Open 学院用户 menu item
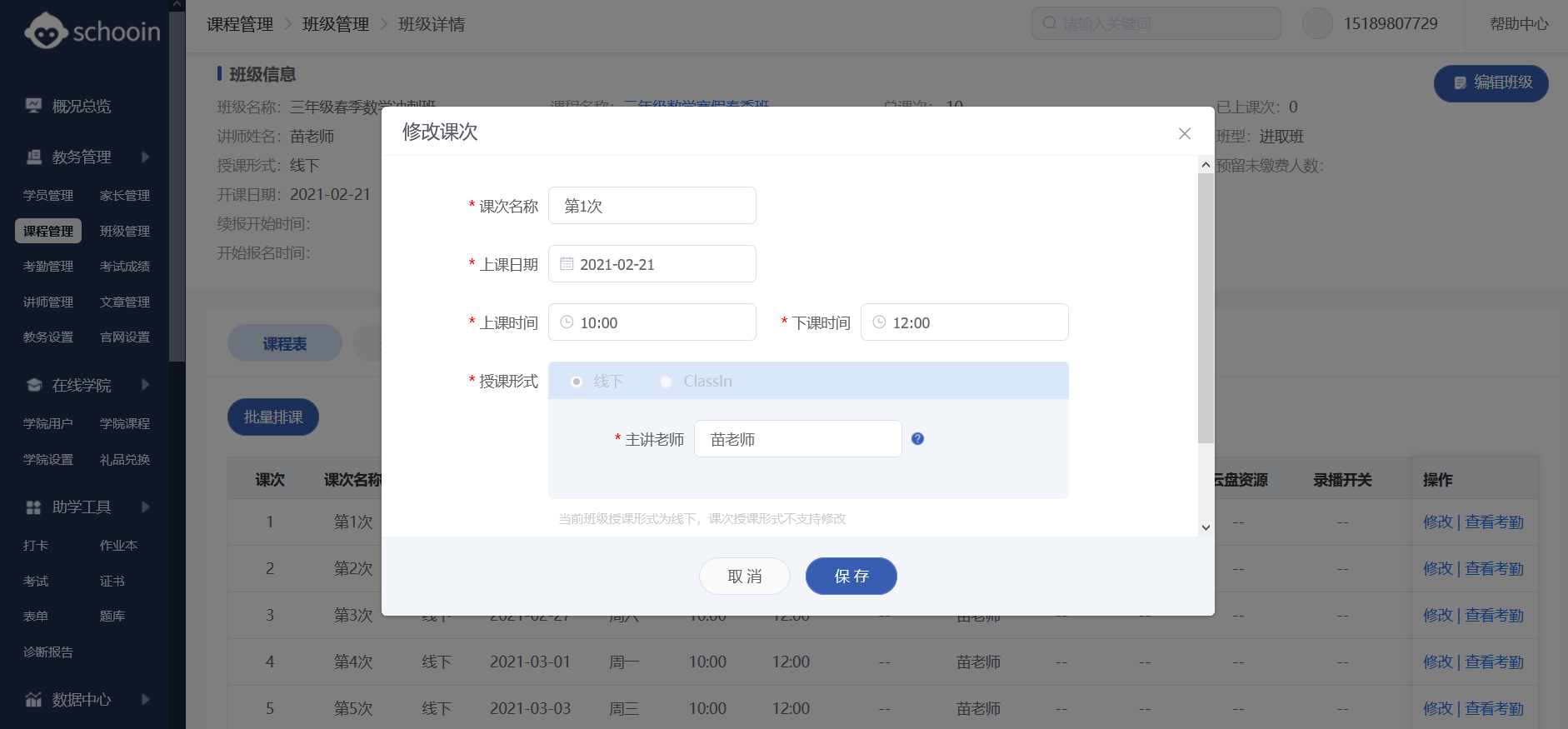 tap(48, 423)
